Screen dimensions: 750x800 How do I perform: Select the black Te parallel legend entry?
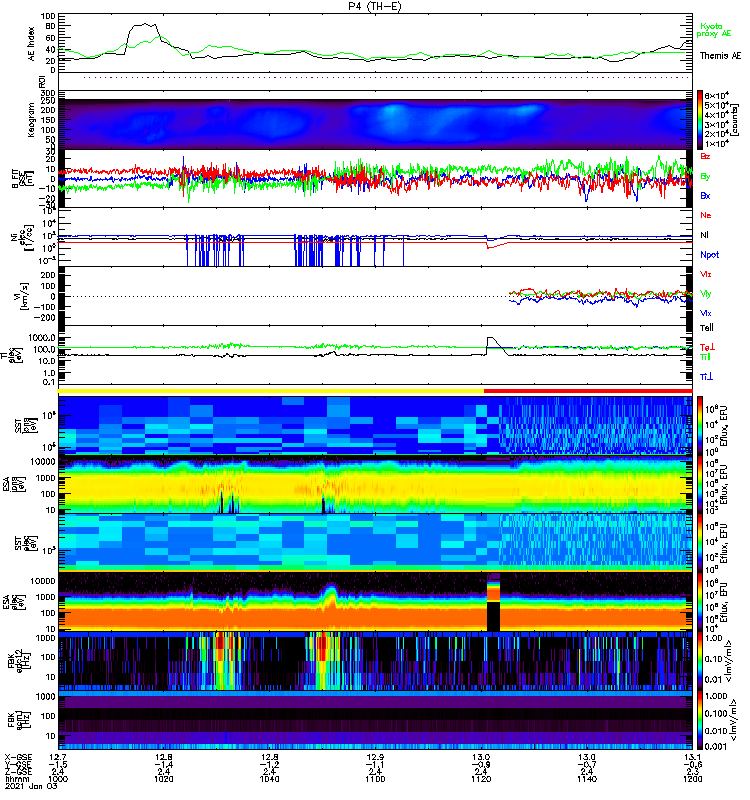pos(707,328)
